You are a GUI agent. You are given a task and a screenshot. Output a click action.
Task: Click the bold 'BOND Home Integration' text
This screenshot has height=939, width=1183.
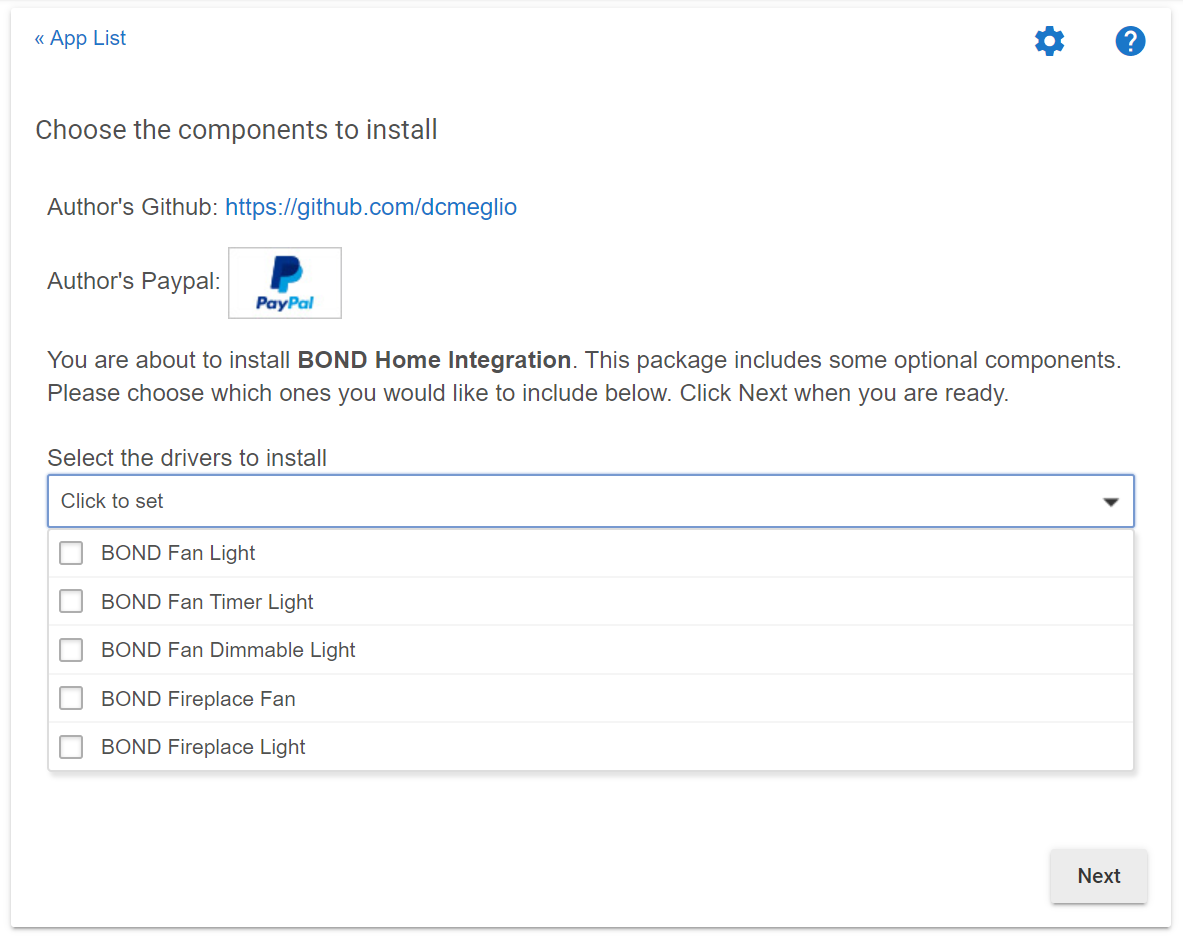(434, 360)
